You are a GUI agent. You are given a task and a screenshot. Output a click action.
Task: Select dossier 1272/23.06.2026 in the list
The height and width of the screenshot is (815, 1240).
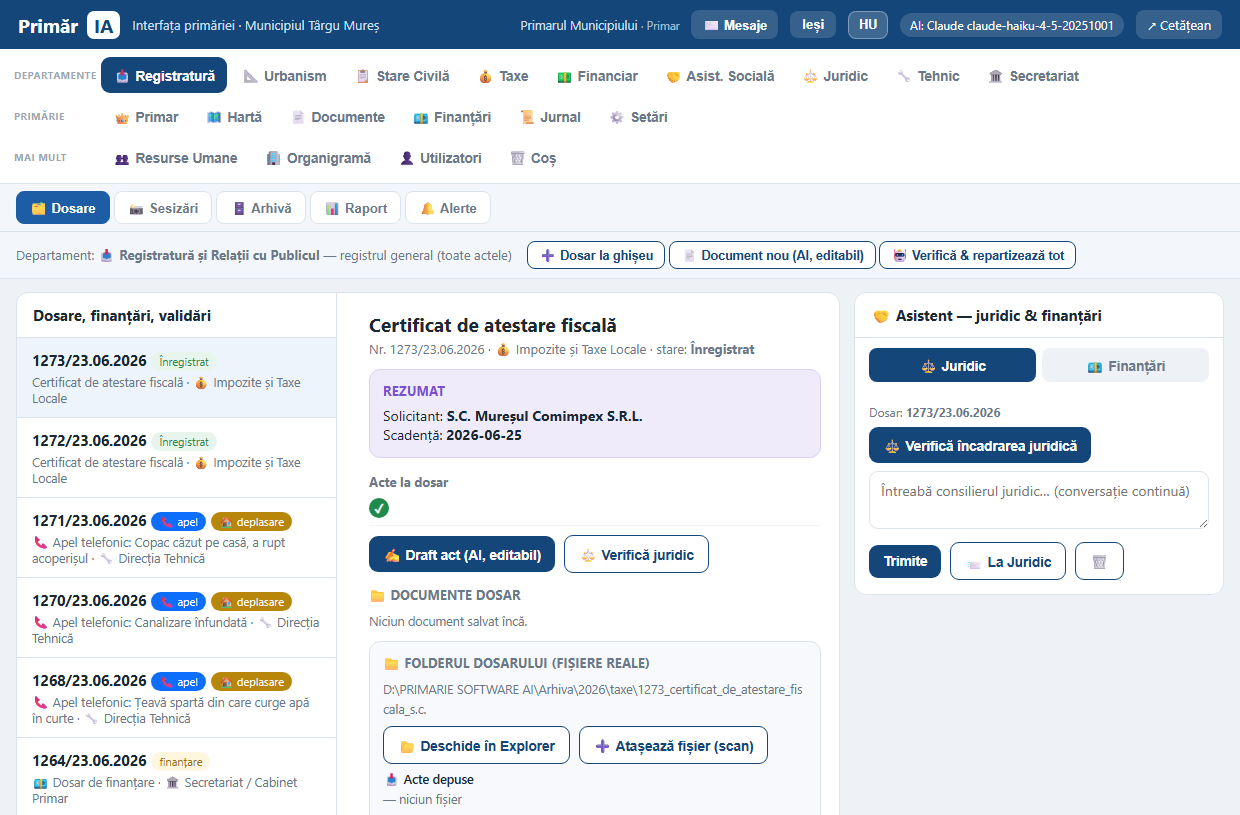pyautogui.click(x=177, y=458)
